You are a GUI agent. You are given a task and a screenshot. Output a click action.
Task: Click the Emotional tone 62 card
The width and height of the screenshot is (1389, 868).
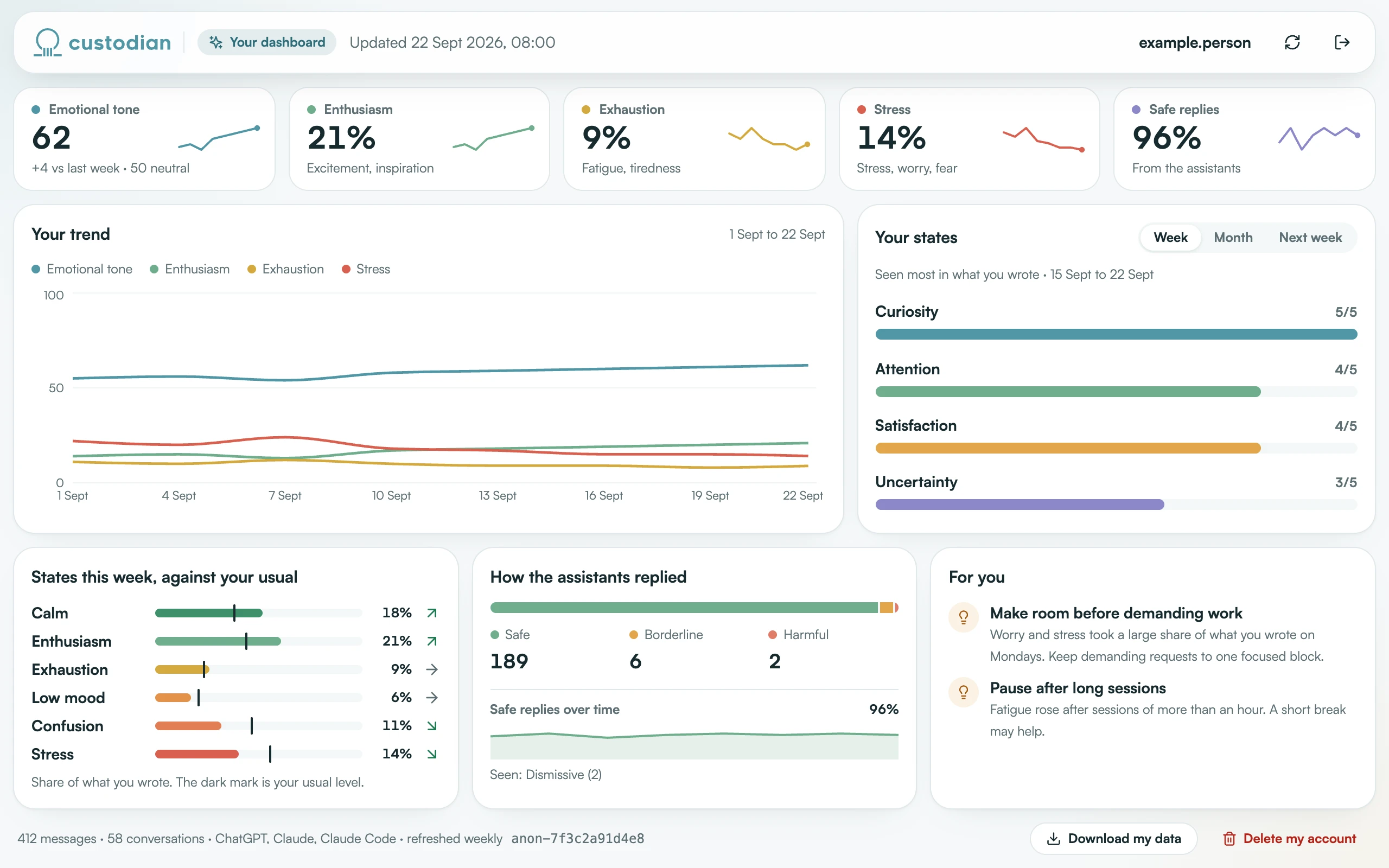point(145,139)
